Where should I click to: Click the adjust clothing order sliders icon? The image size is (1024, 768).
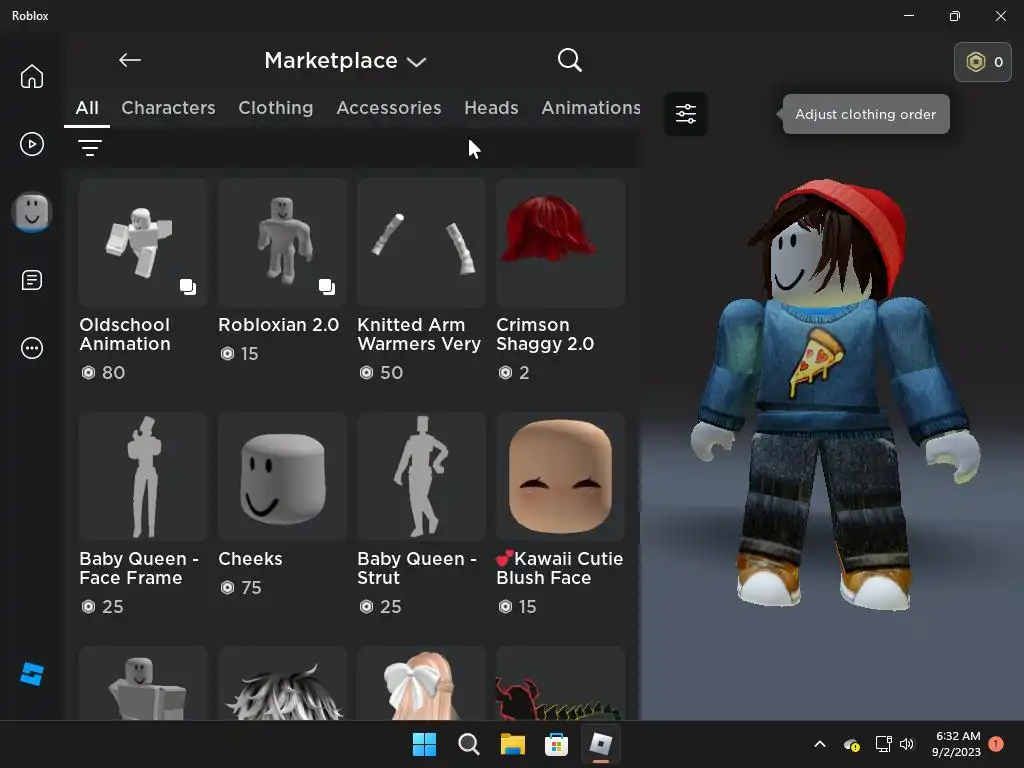(x=686, y=114)
